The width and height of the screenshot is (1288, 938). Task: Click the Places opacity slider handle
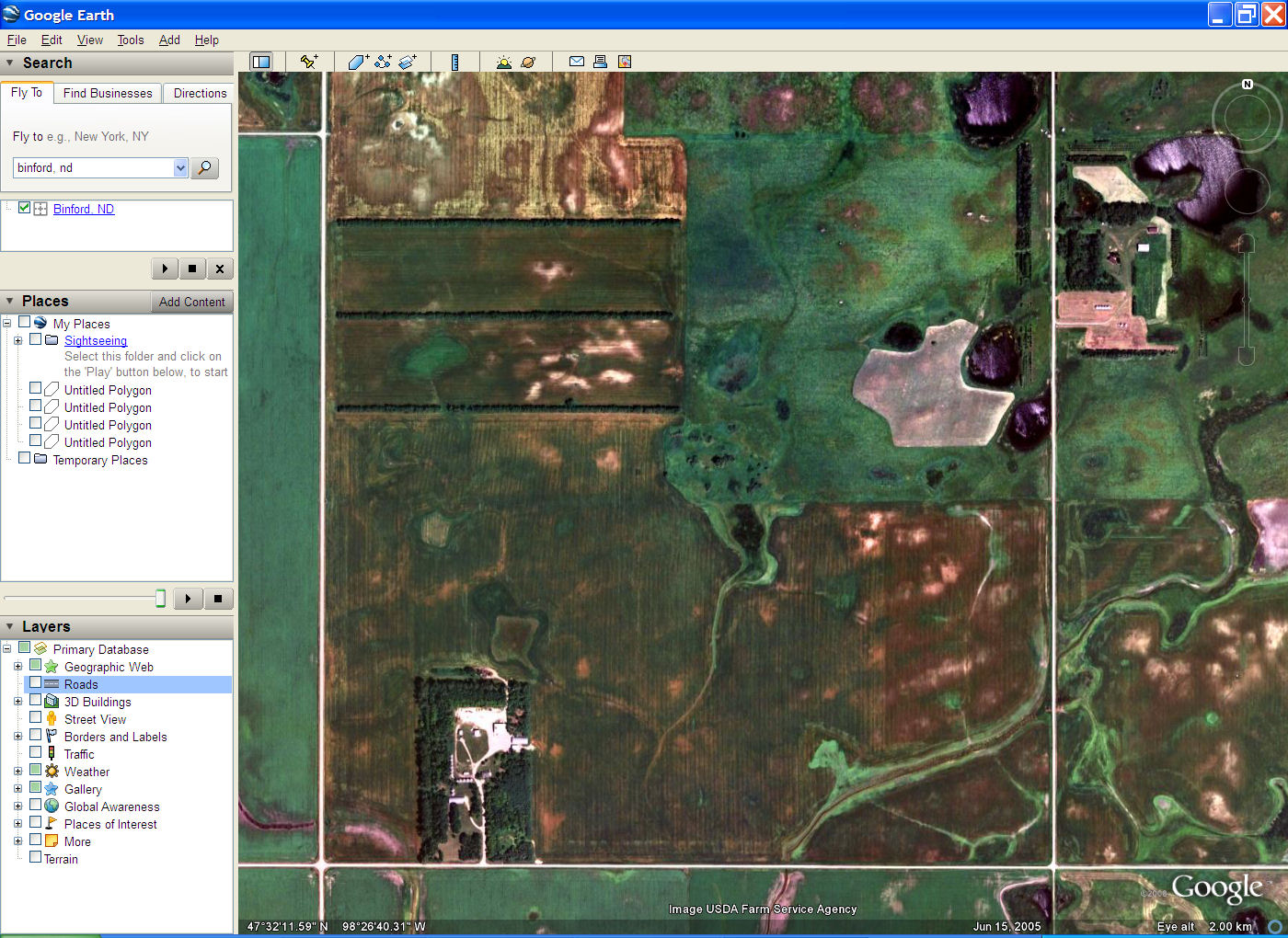click(x=160, y=599)
